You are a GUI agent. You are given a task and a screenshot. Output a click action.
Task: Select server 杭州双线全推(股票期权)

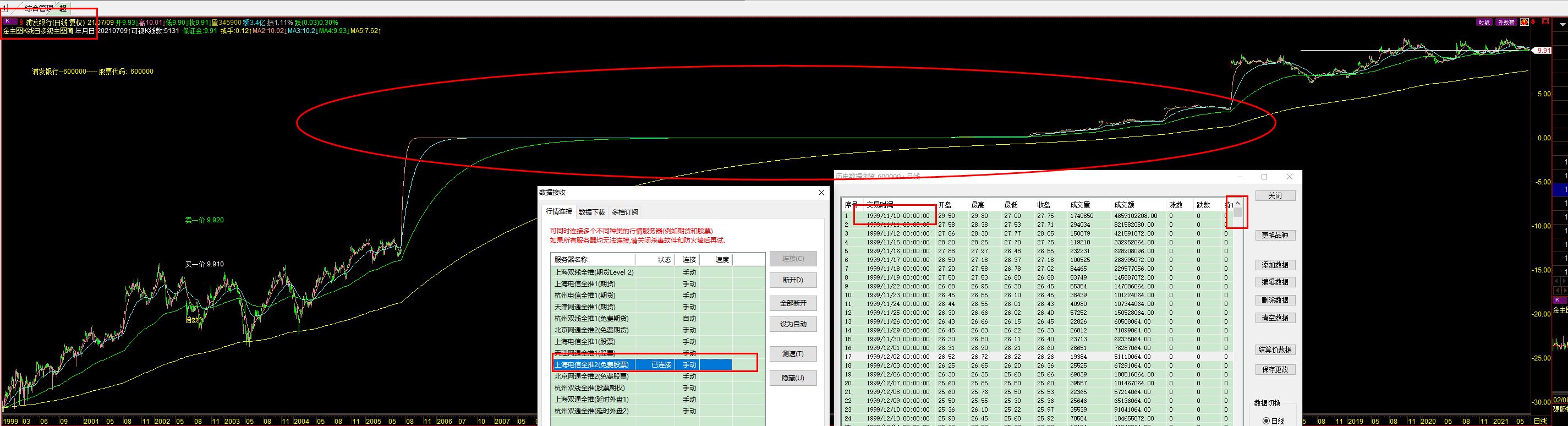(x=657, y=387)
